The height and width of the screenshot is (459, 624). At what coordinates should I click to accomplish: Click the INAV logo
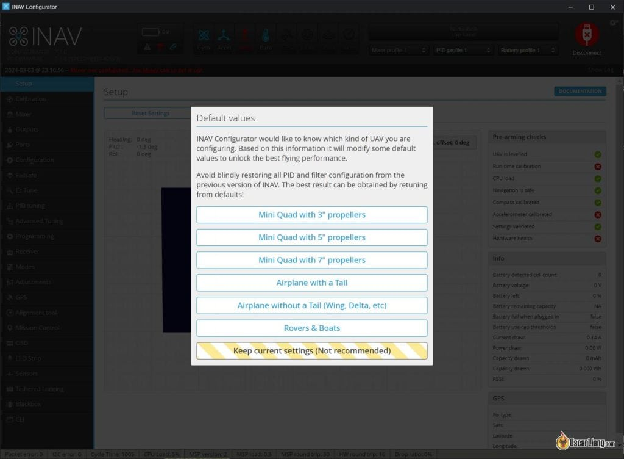[x=45, y=37]
